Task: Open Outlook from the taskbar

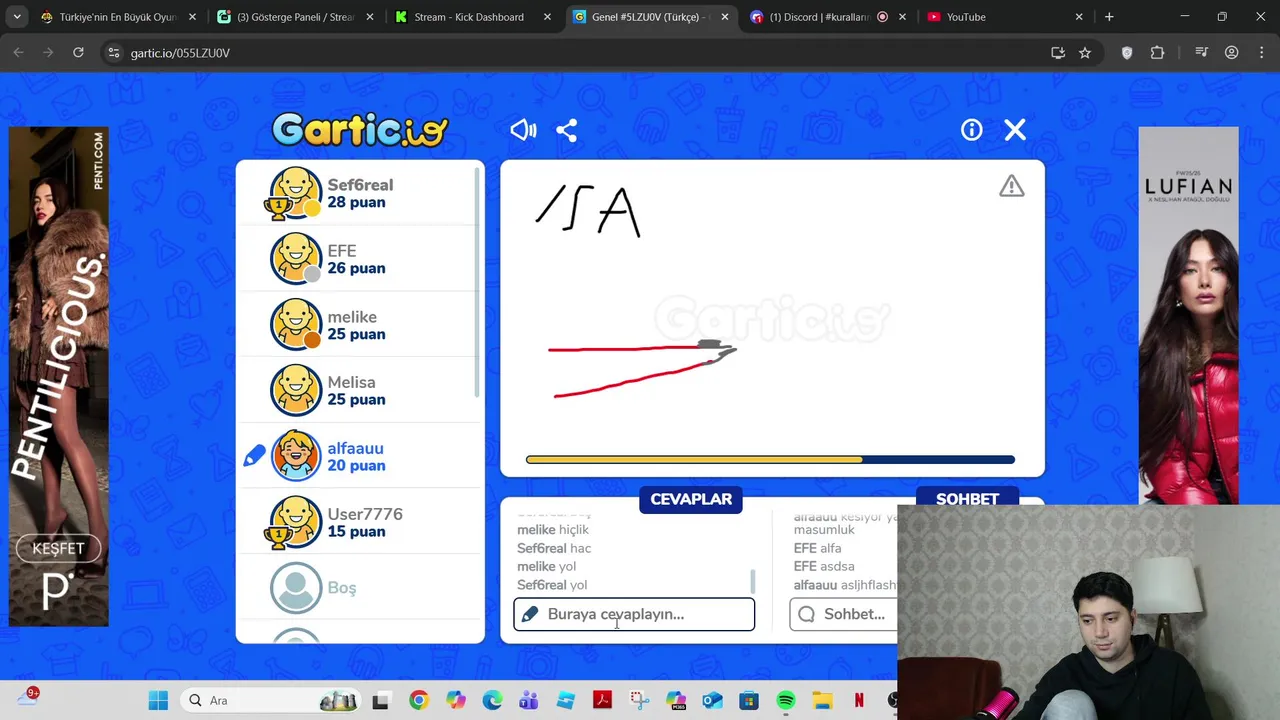Action: pyautogui.click(x=712, y=701)
